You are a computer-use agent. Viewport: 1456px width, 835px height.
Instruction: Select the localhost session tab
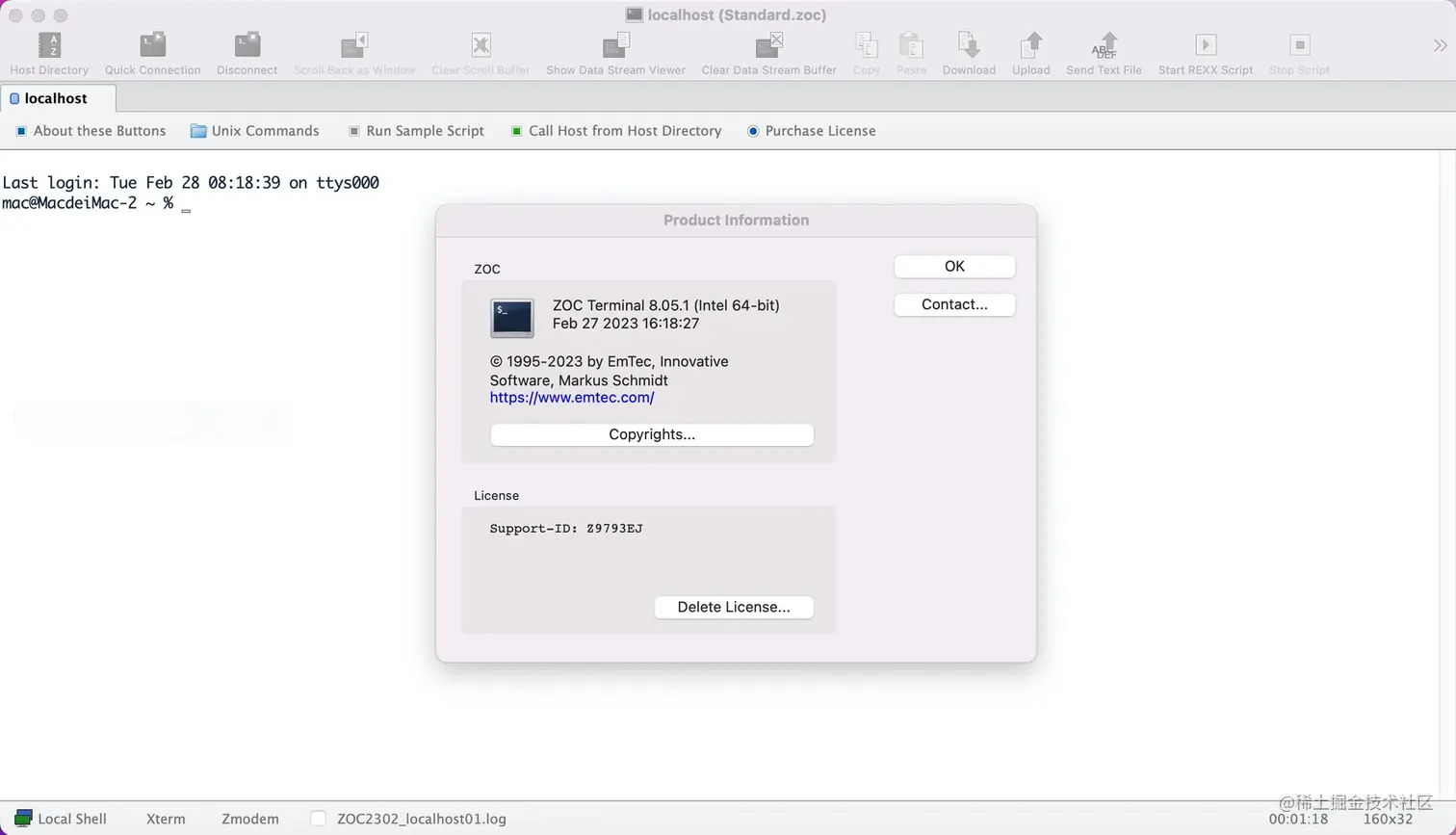coord(58,98)
